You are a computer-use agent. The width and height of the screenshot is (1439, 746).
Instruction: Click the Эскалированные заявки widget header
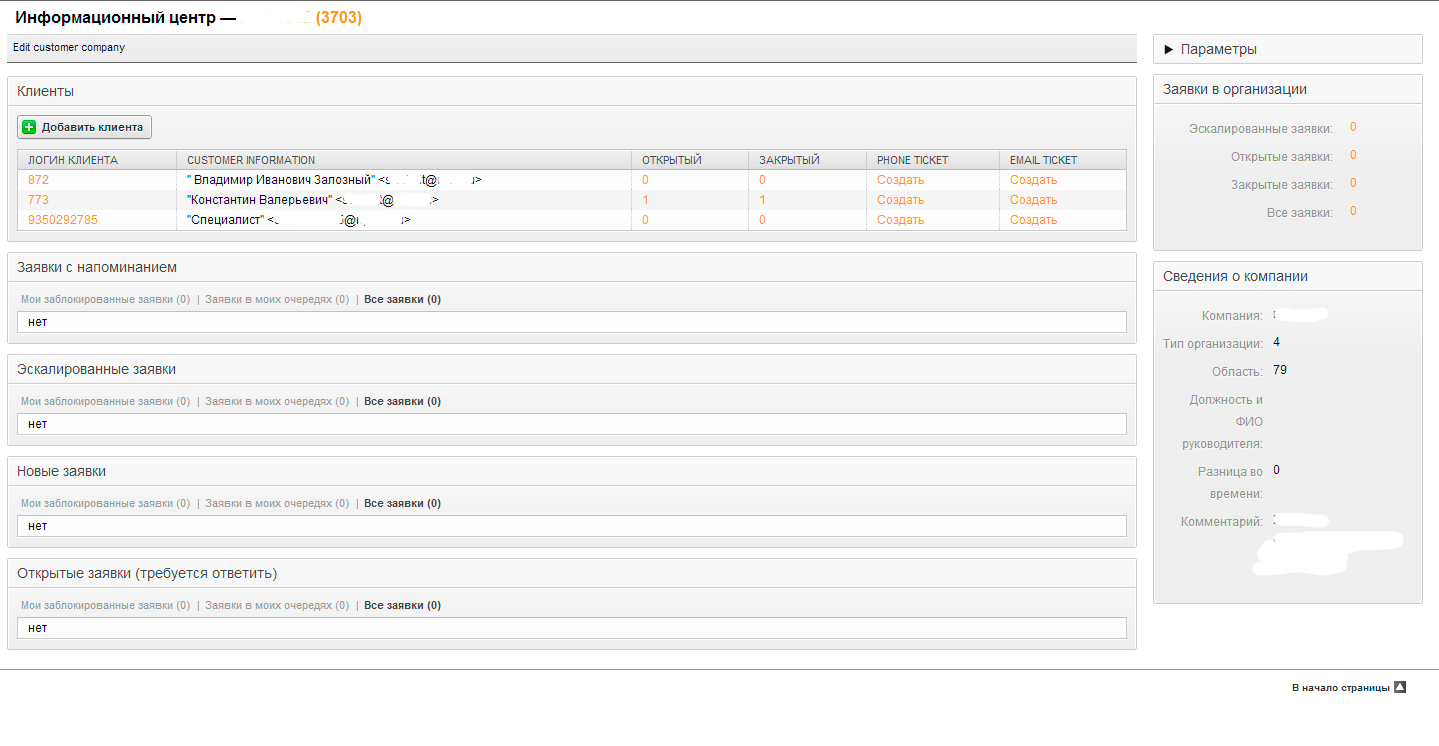coord(572,369)
